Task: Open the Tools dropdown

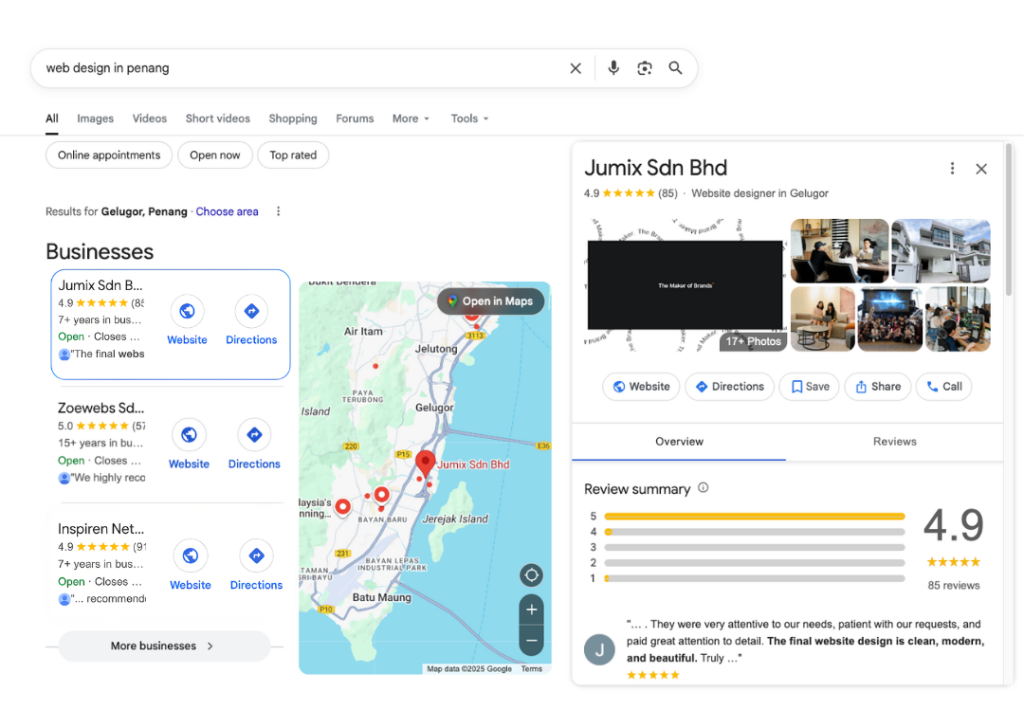Action: [x=469, y=118]
